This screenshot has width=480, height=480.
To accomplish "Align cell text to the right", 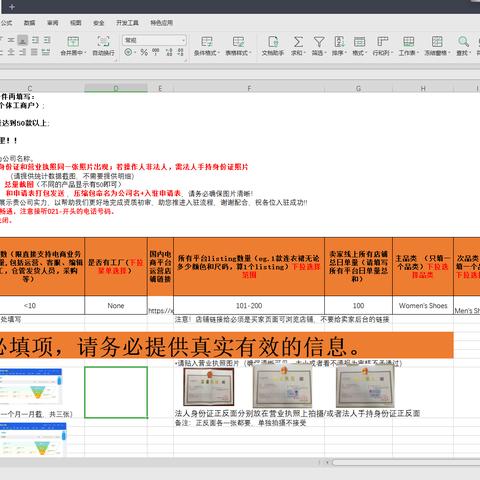I will point(23,52).
